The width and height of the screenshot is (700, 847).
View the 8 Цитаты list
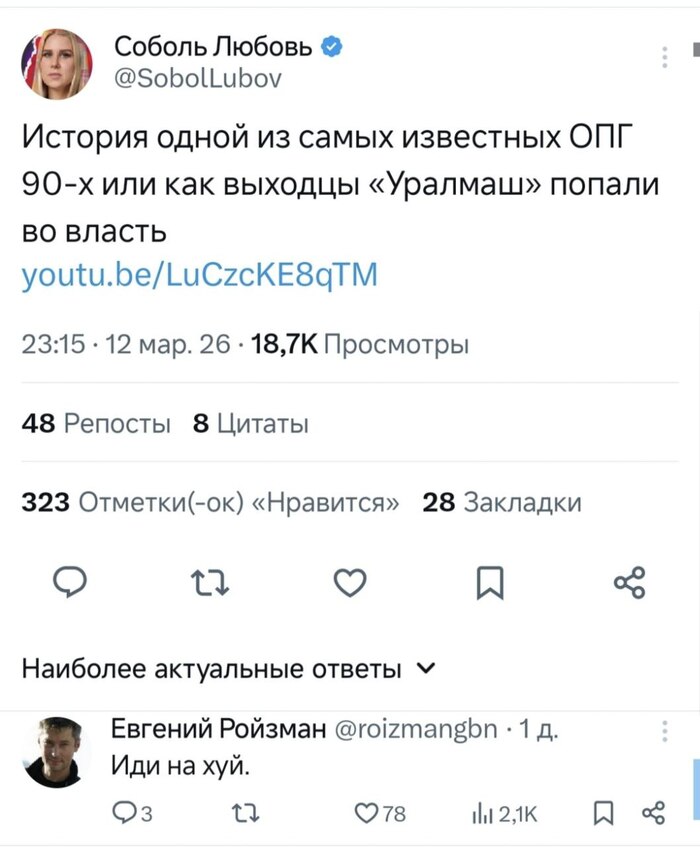tap(249, 423)
